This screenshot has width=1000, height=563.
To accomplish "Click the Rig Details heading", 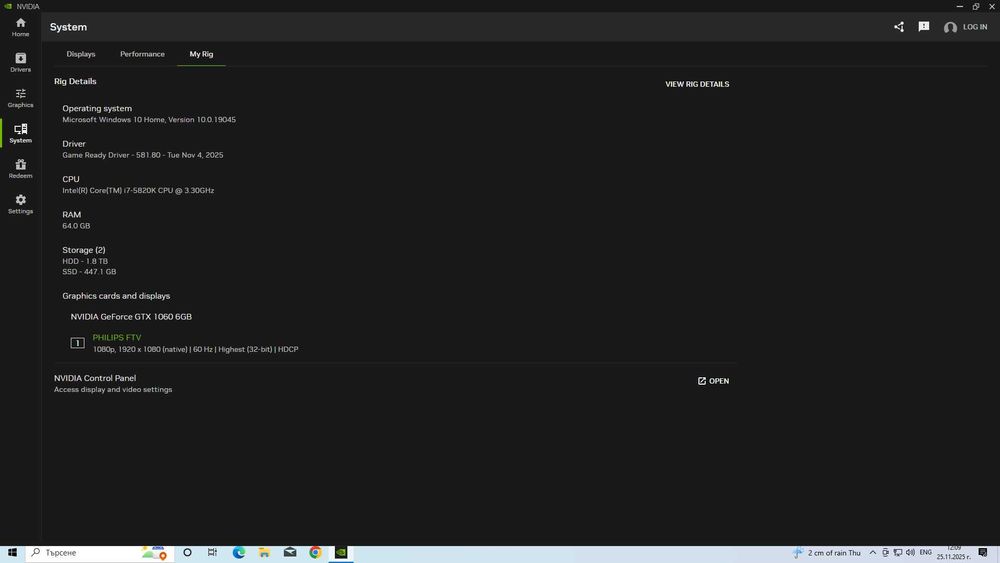I will point(75,82).
